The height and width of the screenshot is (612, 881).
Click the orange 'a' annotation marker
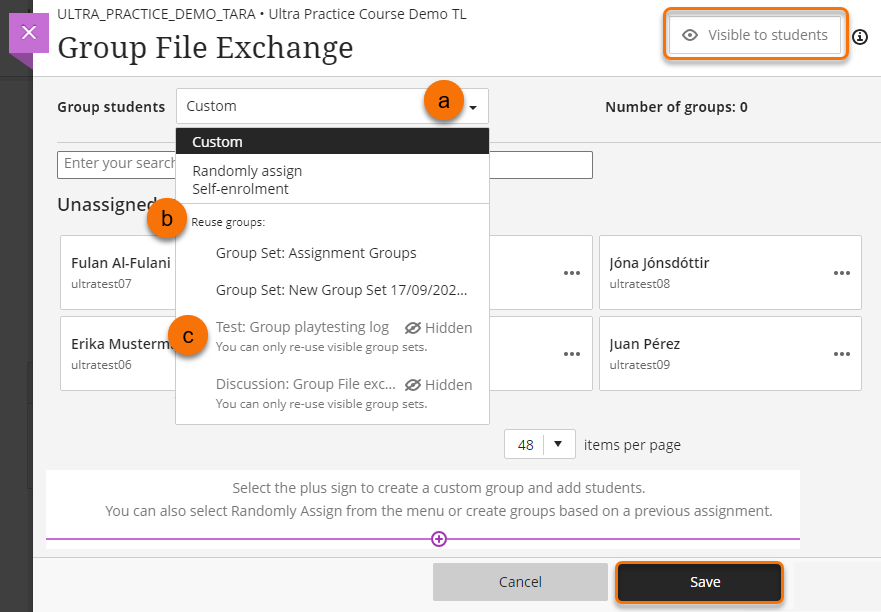click(x=444, y=101)
